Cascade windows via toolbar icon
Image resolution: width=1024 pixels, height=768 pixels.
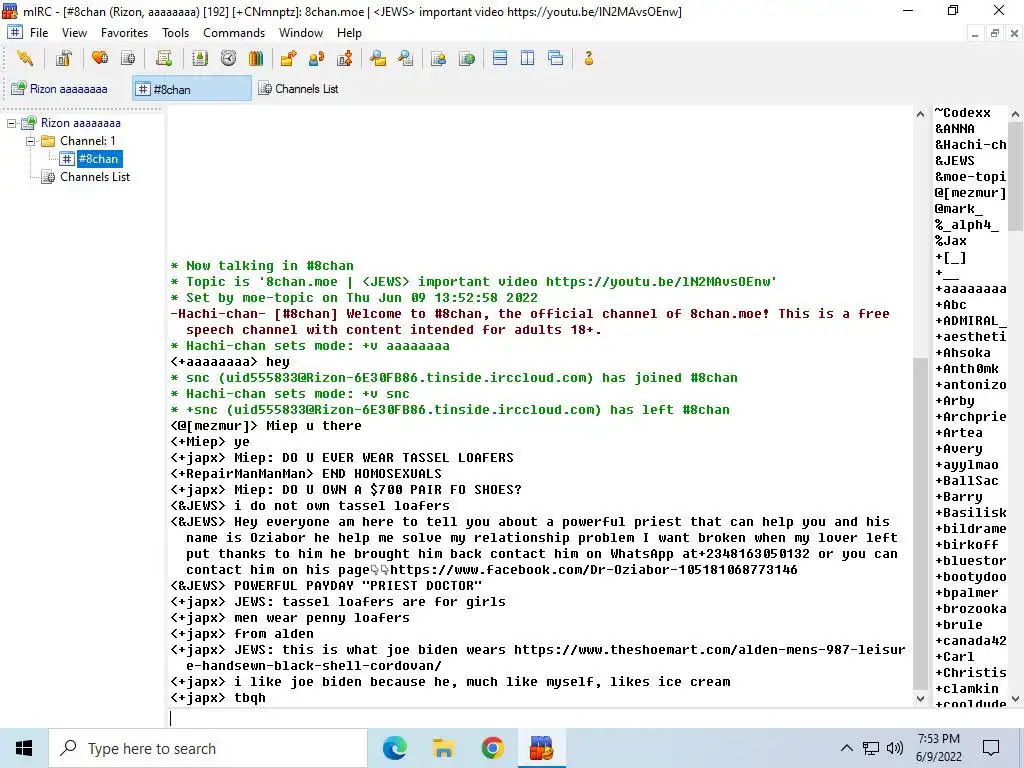point(556,59)
